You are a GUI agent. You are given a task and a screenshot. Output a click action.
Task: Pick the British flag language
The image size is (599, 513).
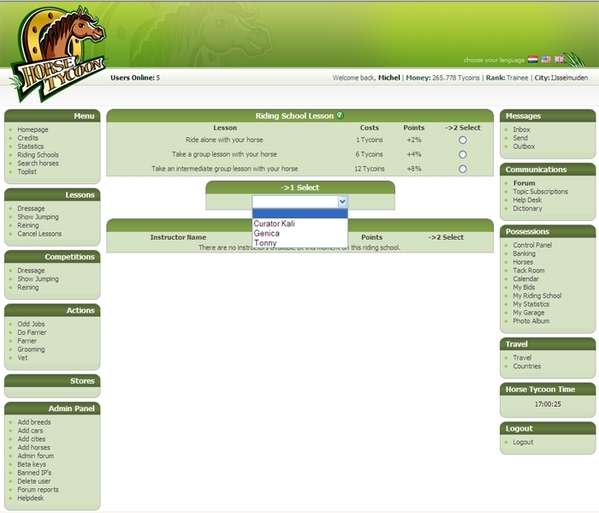tap(559, 59)
